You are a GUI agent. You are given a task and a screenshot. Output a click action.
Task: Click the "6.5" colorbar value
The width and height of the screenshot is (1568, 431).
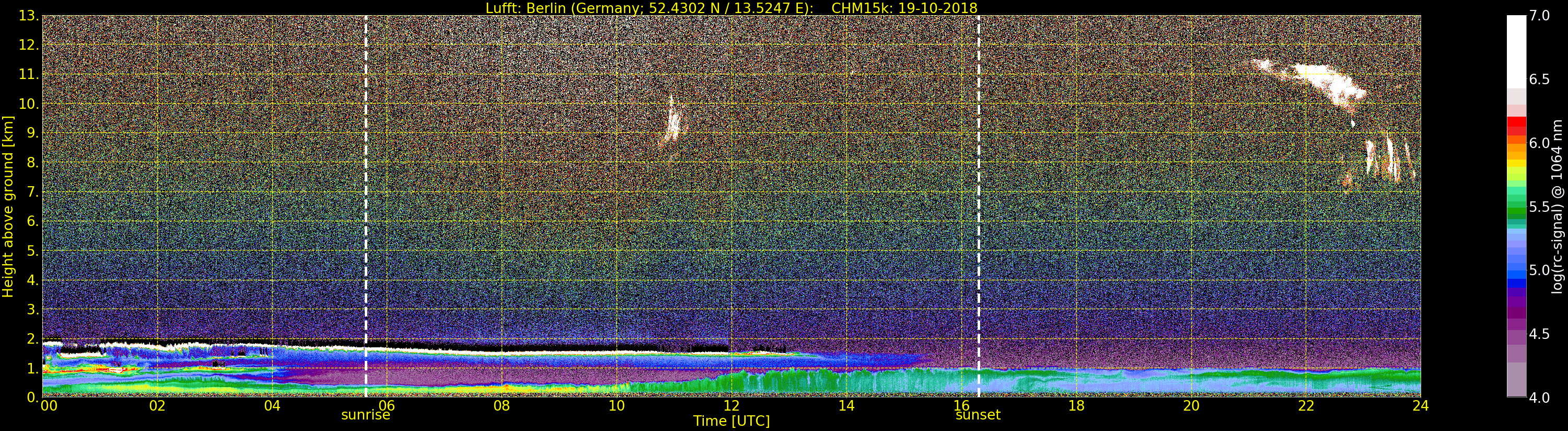pos(1539,80)
